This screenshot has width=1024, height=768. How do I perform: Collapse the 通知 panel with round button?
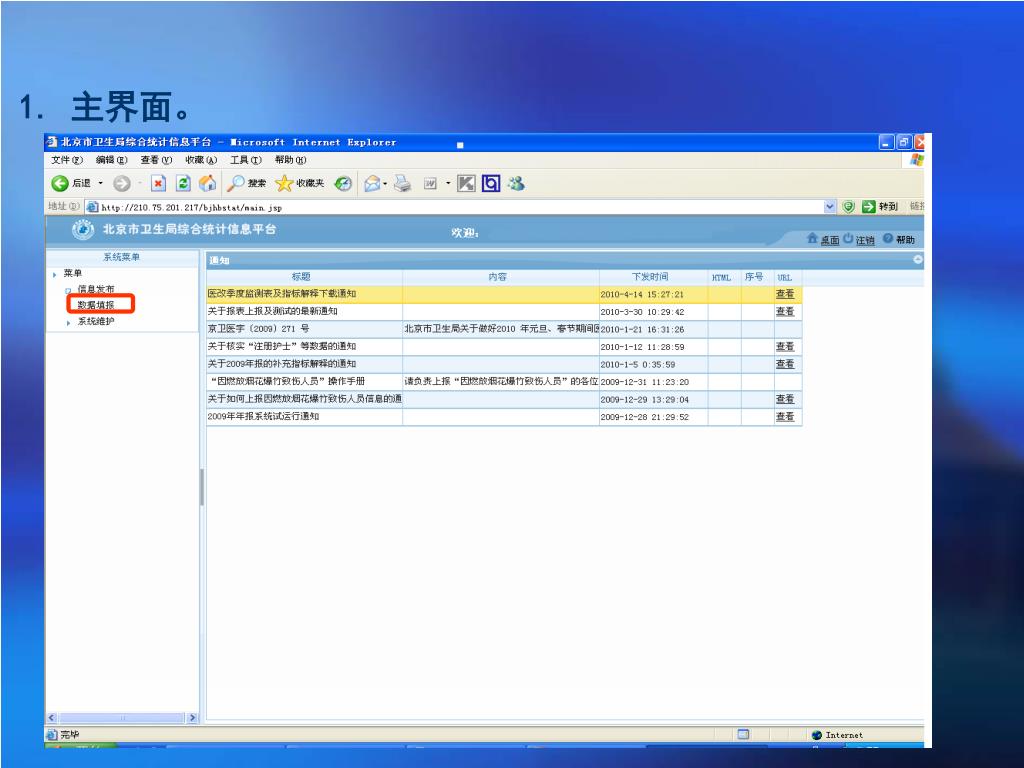click(x=918, y=260)
